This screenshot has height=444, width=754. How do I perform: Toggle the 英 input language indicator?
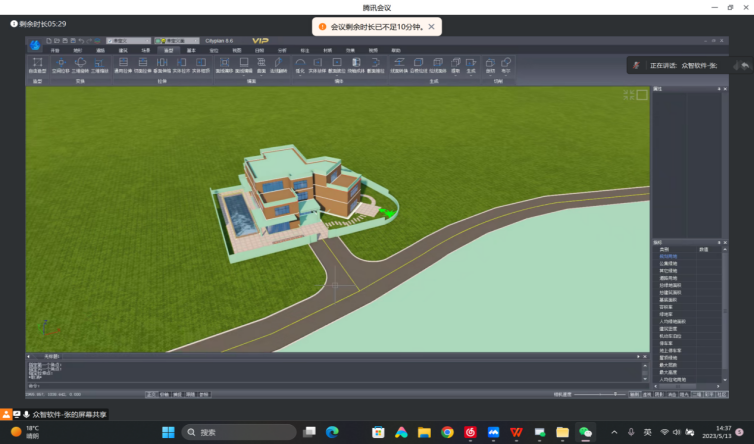647,432
